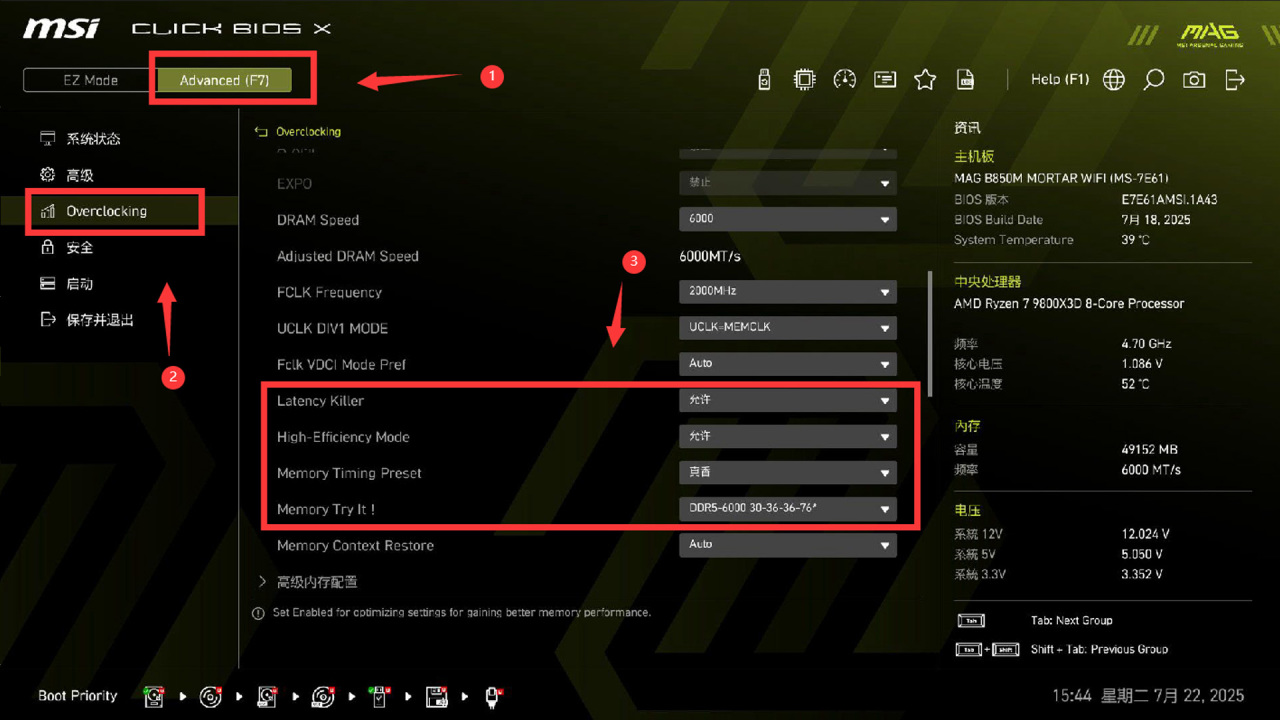Click the MSI logo
This screenshot has width=1280, height=720.
[x=62, y=28]
